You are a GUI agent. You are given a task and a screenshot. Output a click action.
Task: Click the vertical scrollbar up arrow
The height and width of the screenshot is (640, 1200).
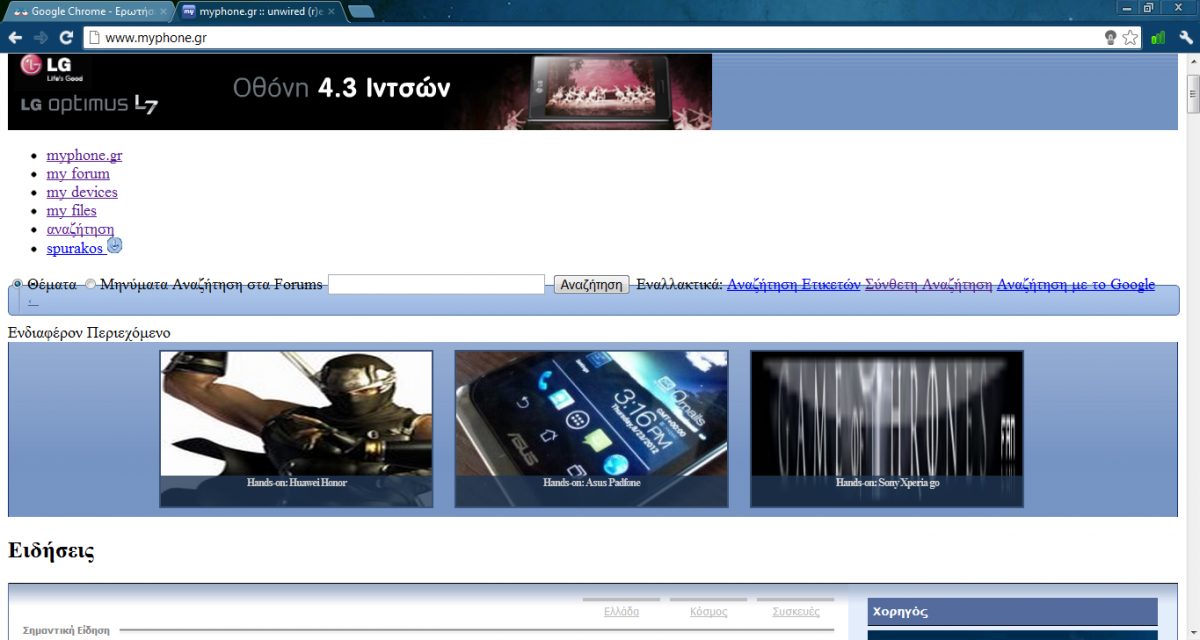[1192, 61]
